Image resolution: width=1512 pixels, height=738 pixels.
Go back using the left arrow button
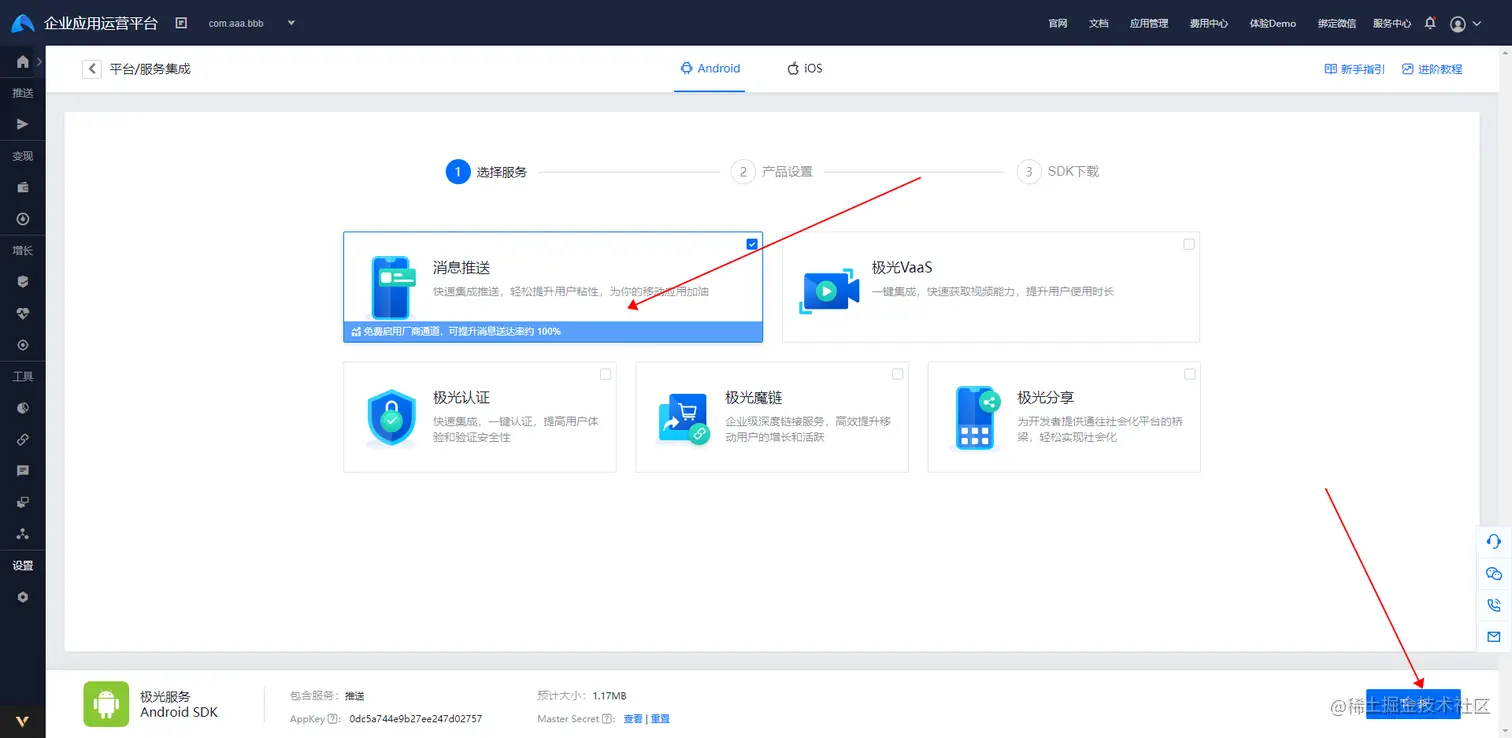(x=92, y=69)
